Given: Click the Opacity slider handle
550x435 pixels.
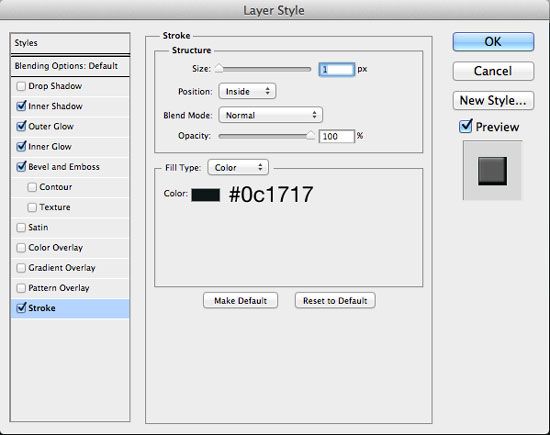Looking at the screenshot, I should 310,135.
